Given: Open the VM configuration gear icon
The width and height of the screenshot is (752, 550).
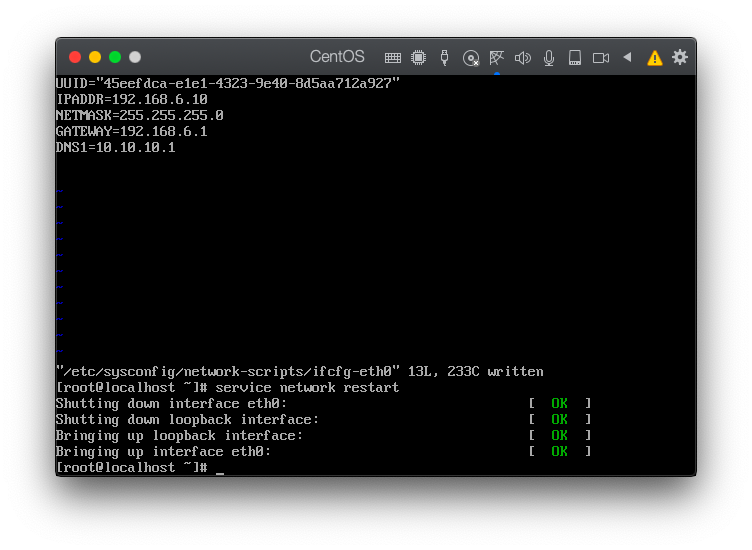Looking at the screenshot, I should tap(680, 57).
